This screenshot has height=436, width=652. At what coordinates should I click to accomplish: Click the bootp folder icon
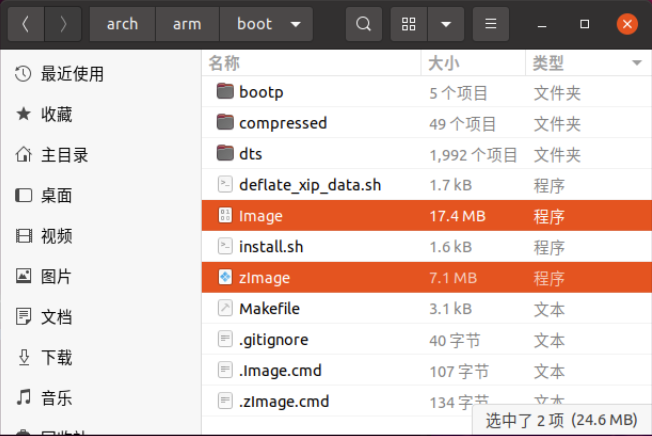(225, 93)
